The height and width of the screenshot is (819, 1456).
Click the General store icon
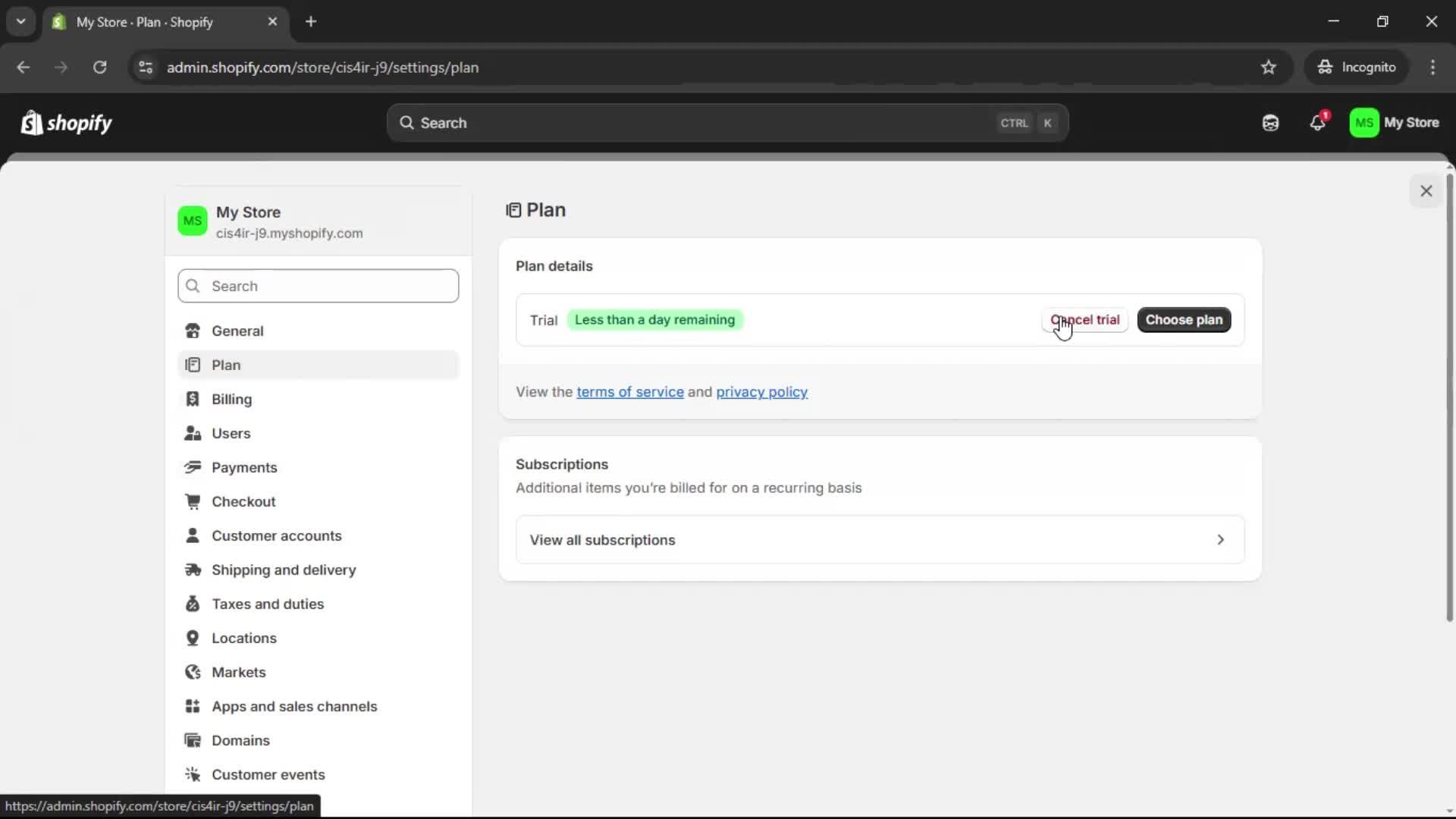click(193, 331)
